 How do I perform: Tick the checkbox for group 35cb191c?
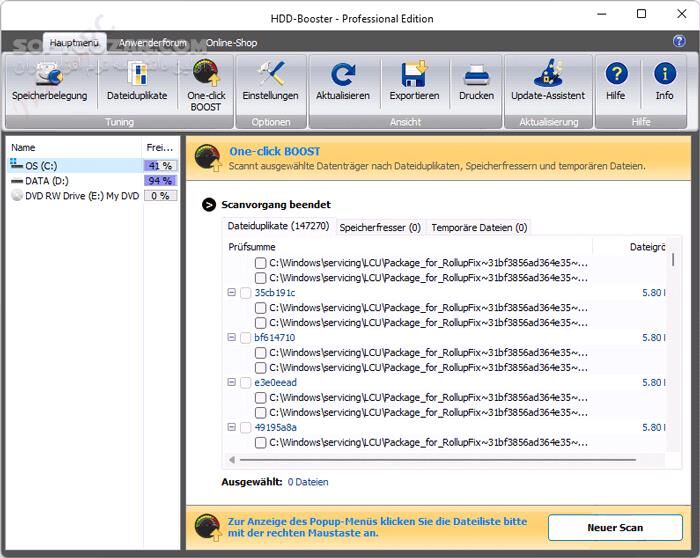point(246,293)
